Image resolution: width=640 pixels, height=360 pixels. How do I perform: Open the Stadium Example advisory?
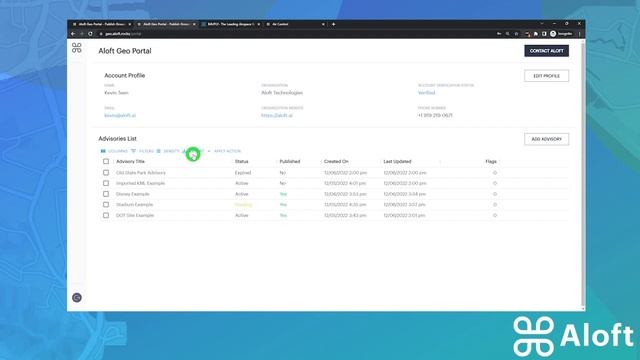click(134, 204)
